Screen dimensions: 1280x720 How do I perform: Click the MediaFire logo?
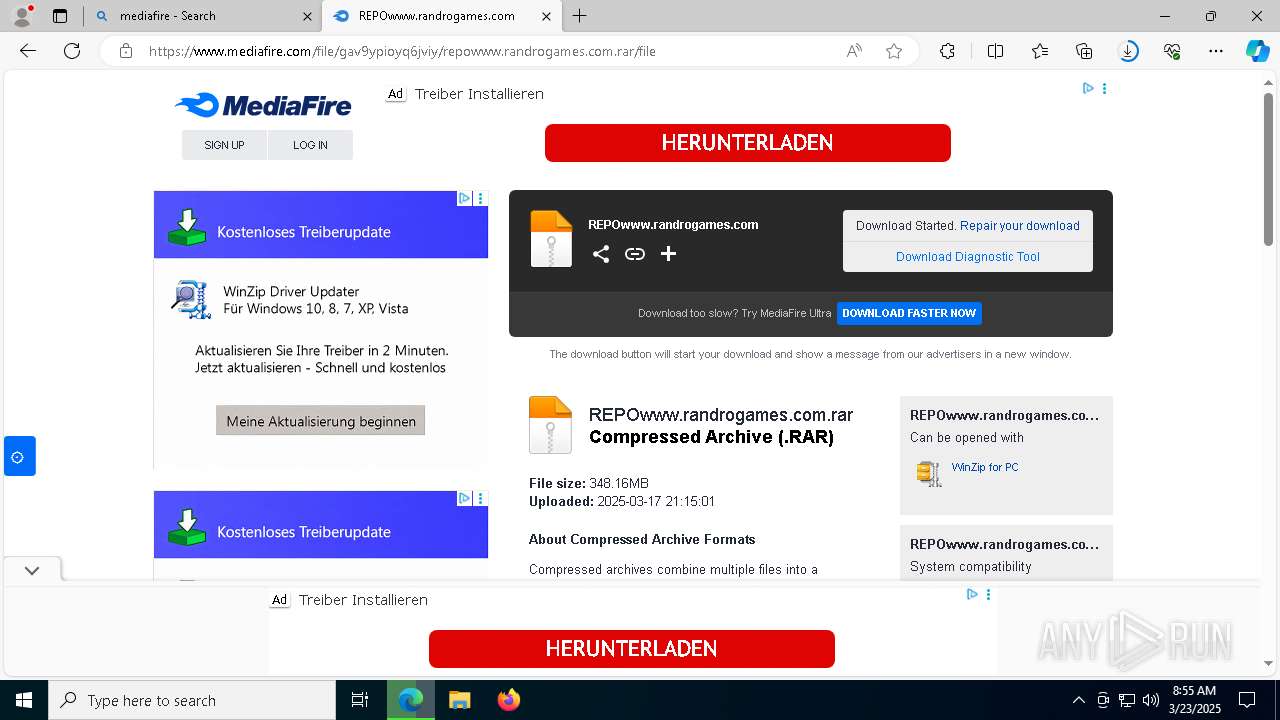pos(263,105)
